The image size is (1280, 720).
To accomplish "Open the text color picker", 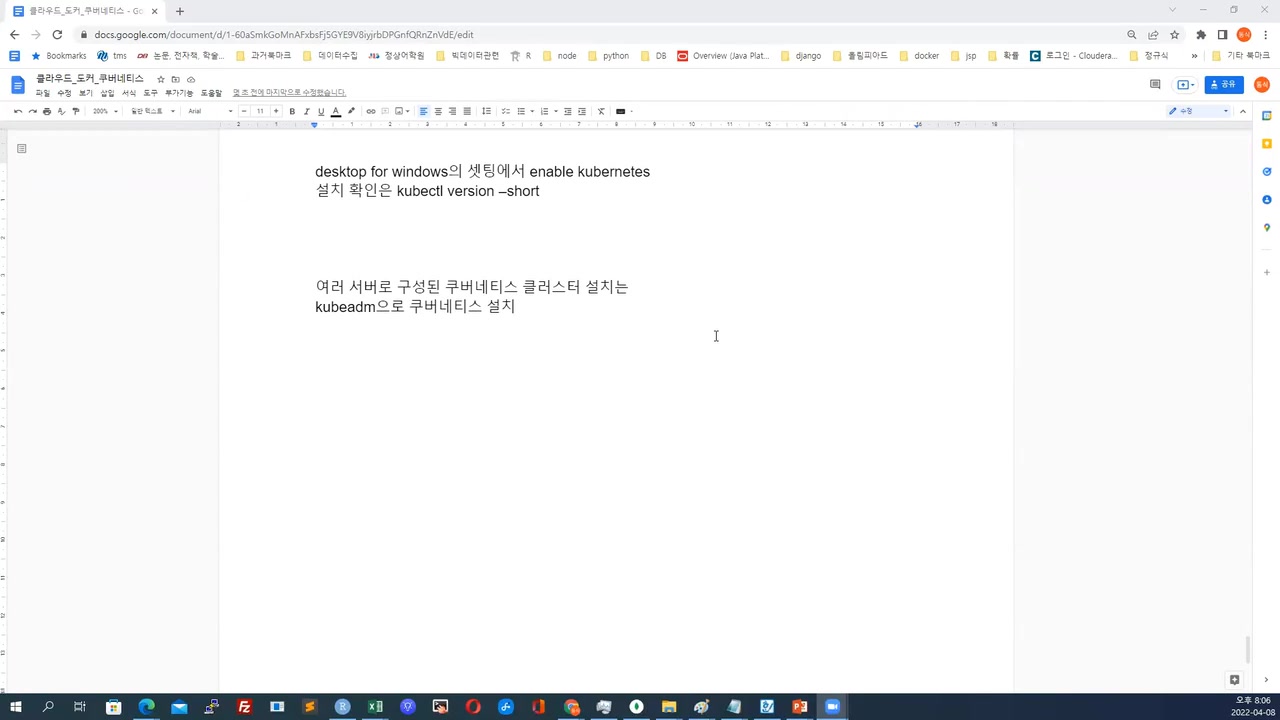I will tap(336, 111).
